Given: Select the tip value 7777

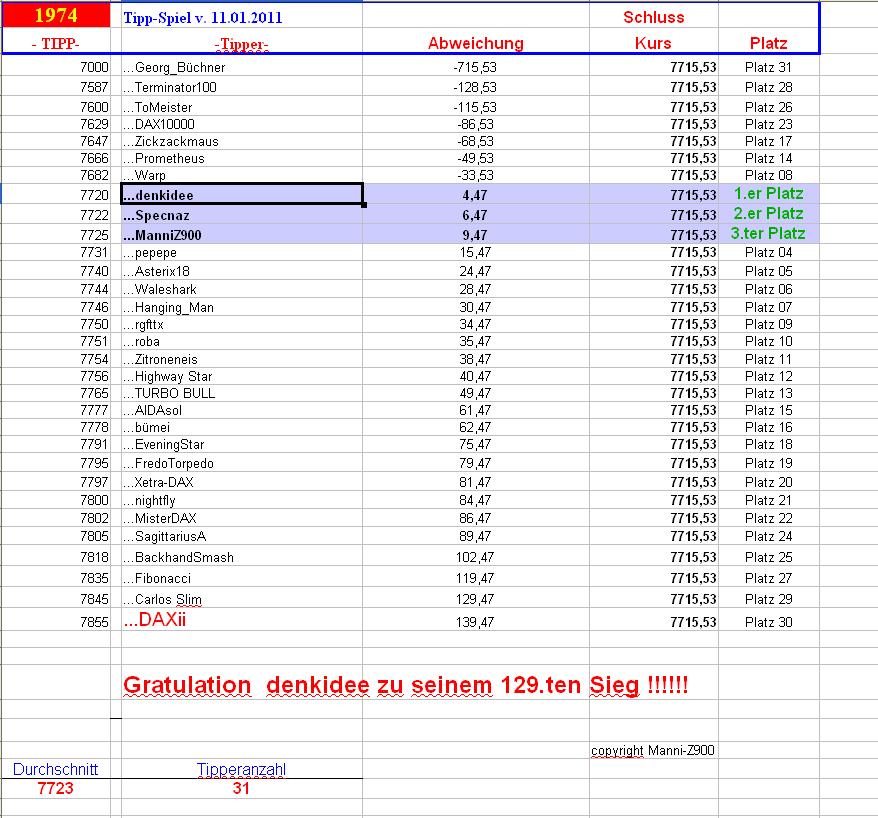Looking at the screenshot, I should pyautogui.click(x=94, y=410).
